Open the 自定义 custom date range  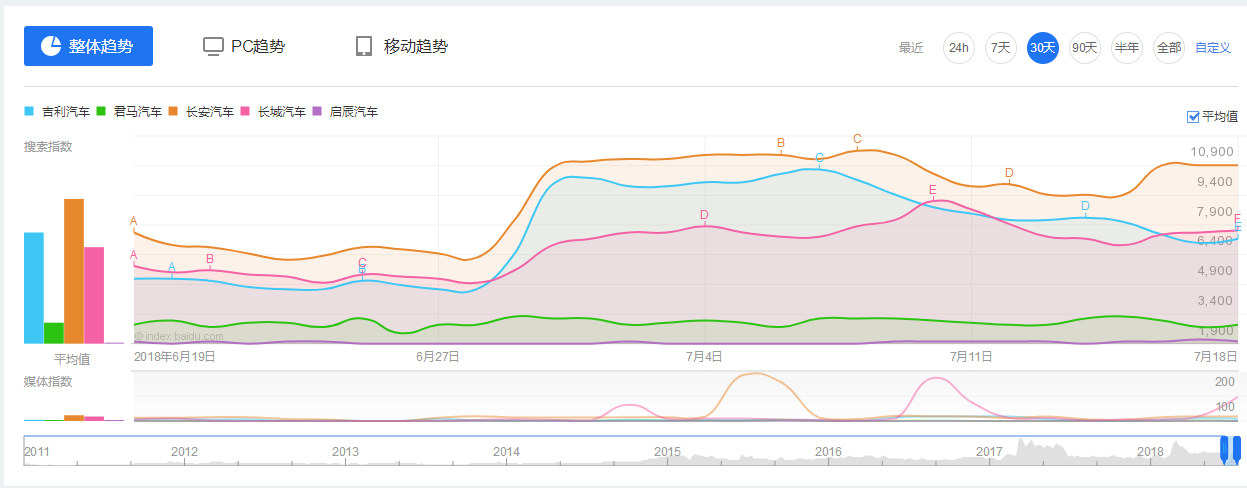(x=1213, y=47)
